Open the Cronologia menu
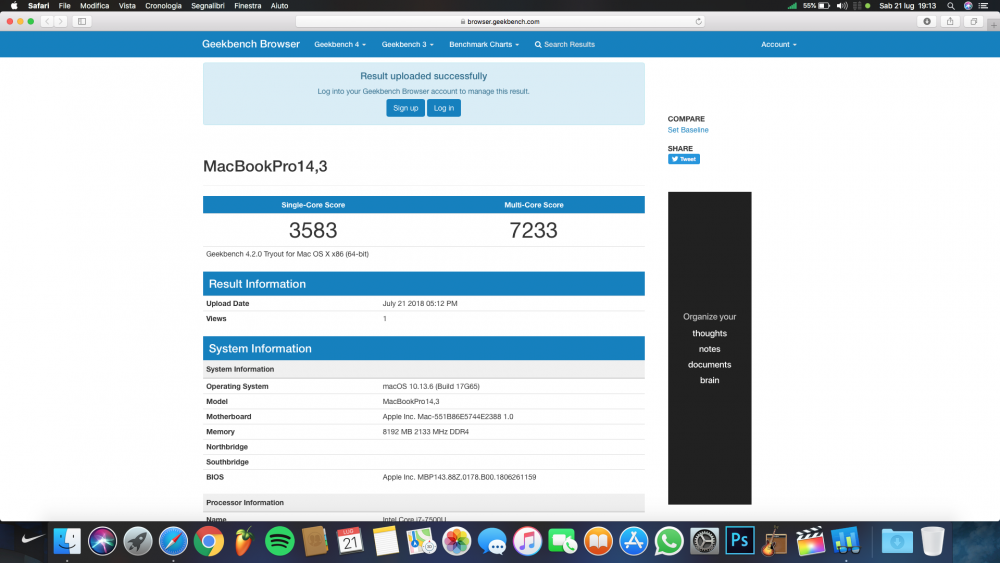1000x563 pixels. pos(163,6)
